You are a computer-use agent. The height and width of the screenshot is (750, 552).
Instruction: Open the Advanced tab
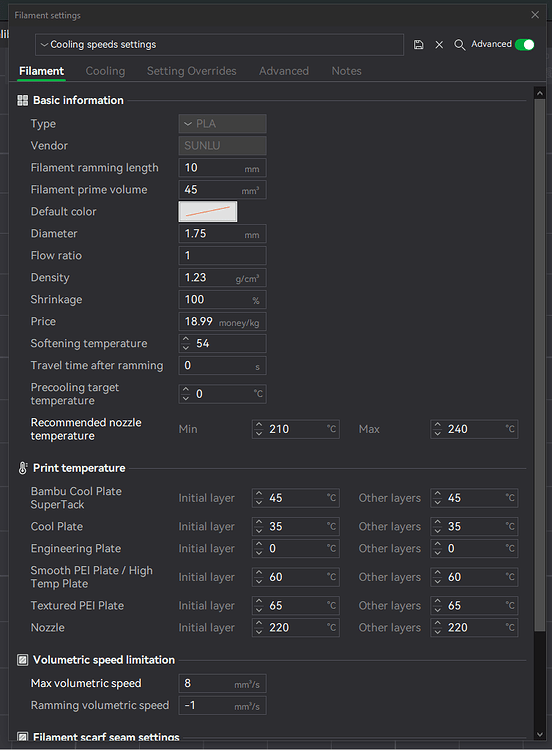click(284, 71)
